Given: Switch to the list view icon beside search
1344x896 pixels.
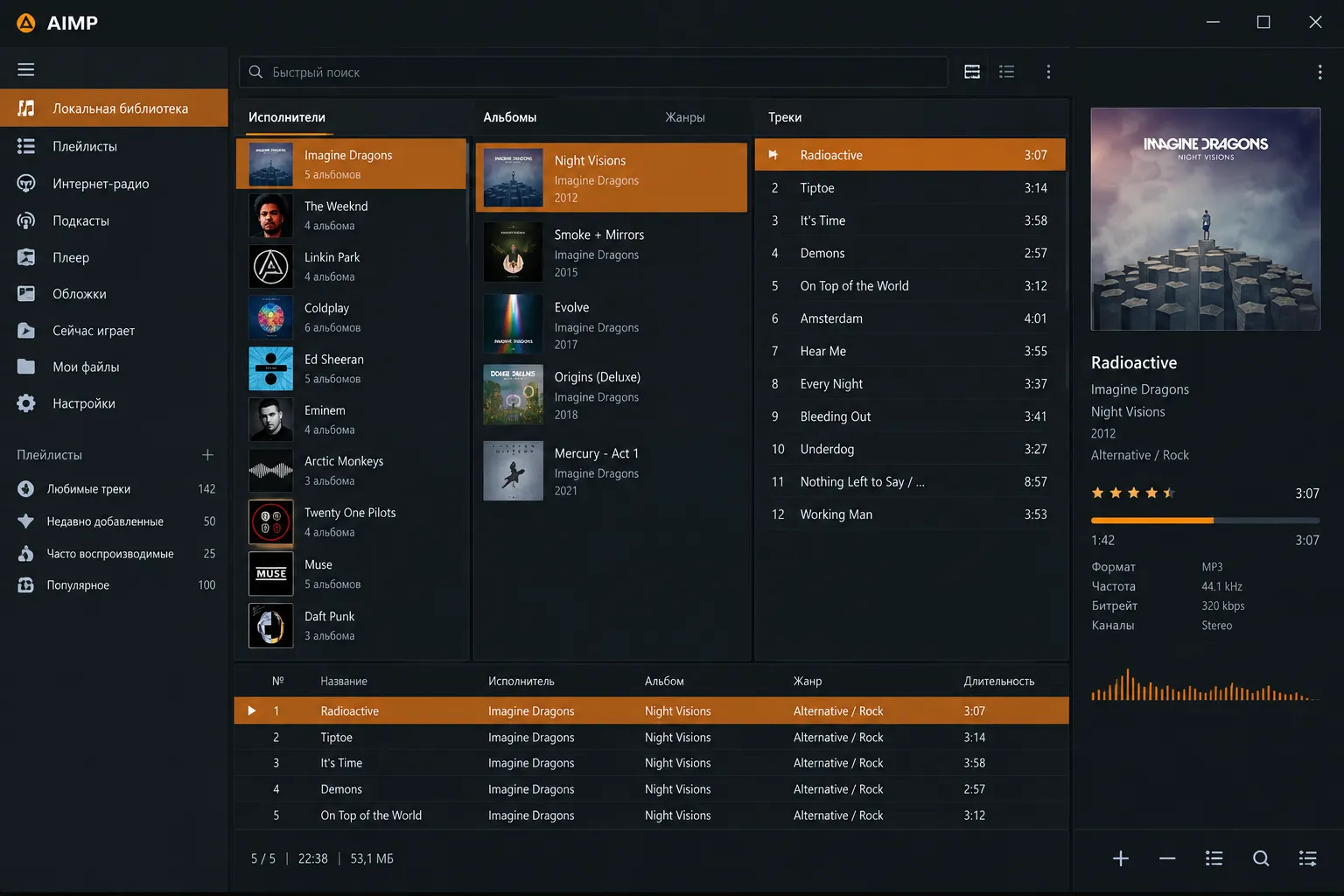Looking at the screenshot, I should click(1007, 72).
